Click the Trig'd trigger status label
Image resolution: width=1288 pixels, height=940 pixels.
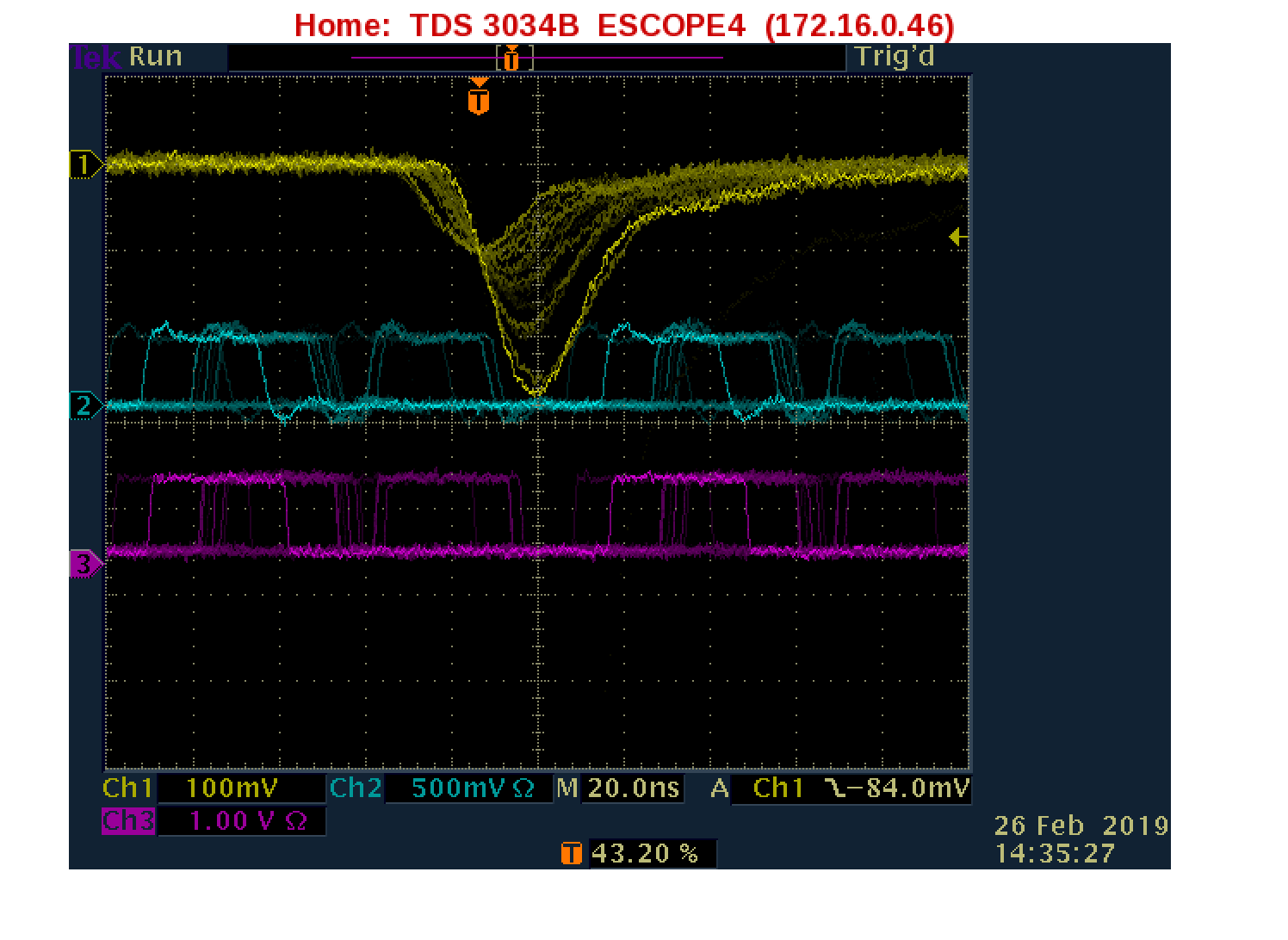point(895,57)
